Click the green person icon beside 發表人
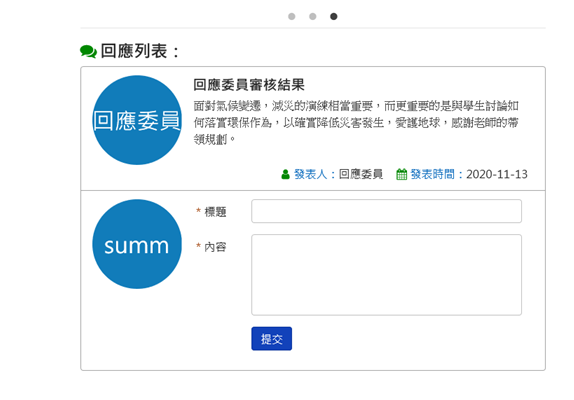The height and width of the screenshot is (400, 574). pos(286,175)
